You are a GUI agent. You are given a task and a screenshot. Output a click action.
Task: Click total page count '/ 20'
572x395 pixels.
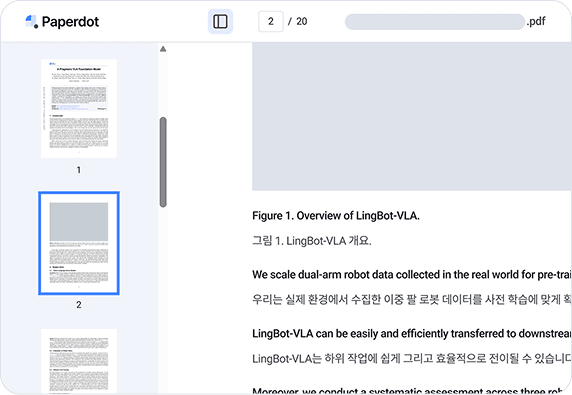point(297,22)
